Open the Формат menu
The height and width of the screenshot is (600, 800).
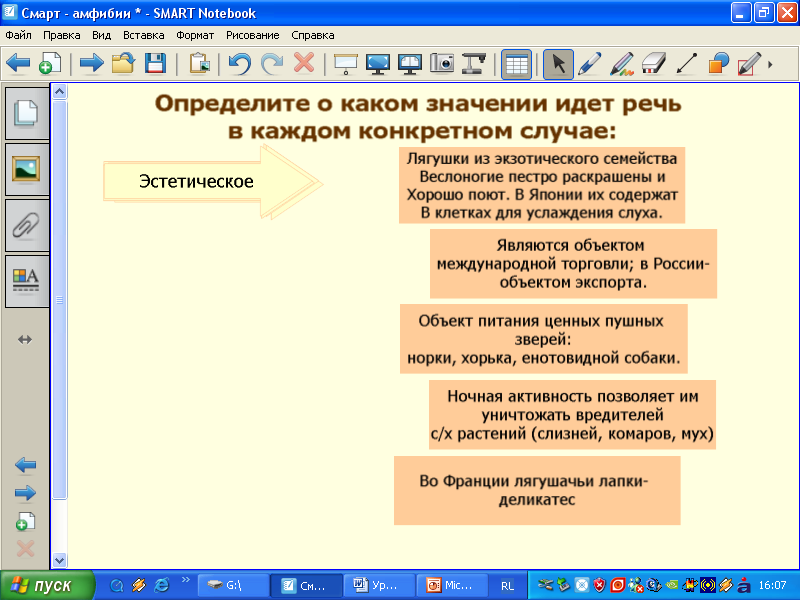pos(195,35)
